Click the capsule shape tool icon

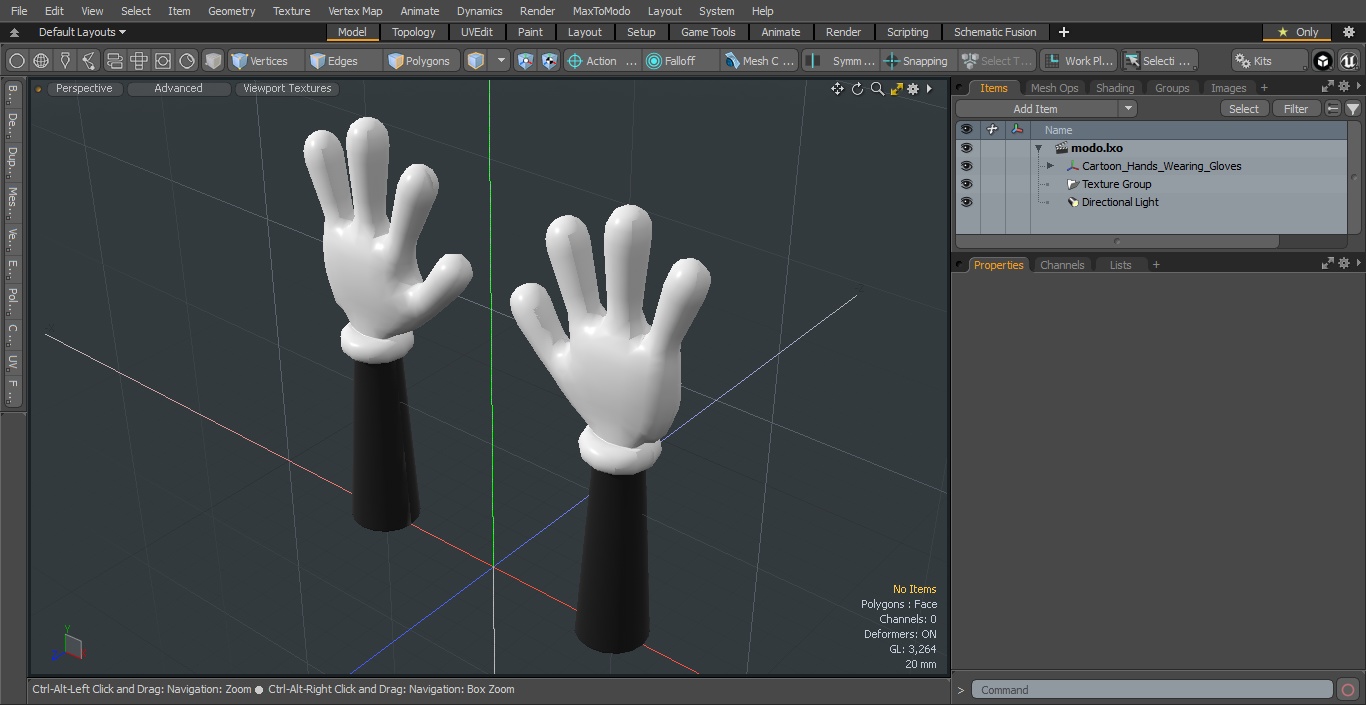(x=115, y=61)
